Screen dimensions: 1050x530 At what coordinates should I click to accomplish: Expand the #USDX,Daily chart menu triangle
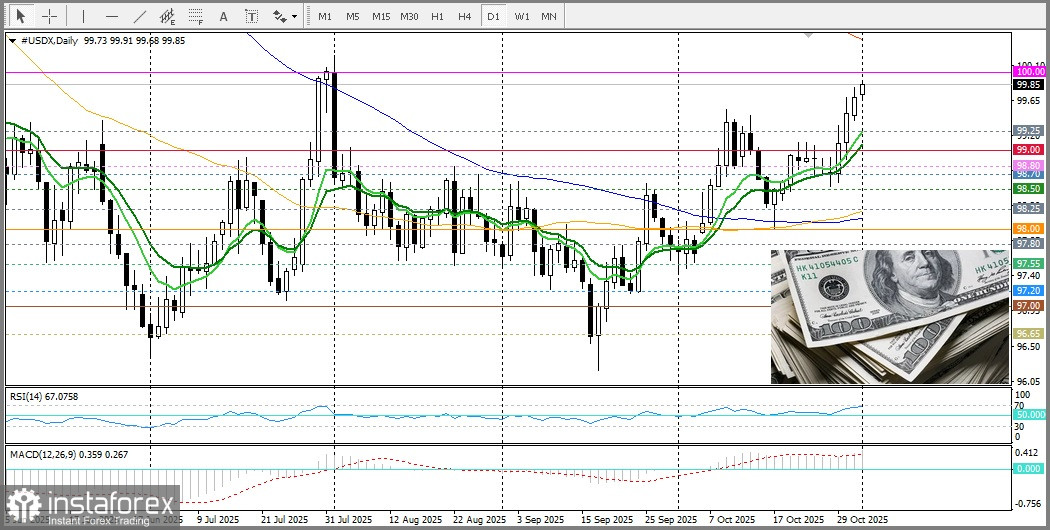click(x=13, y=41)
